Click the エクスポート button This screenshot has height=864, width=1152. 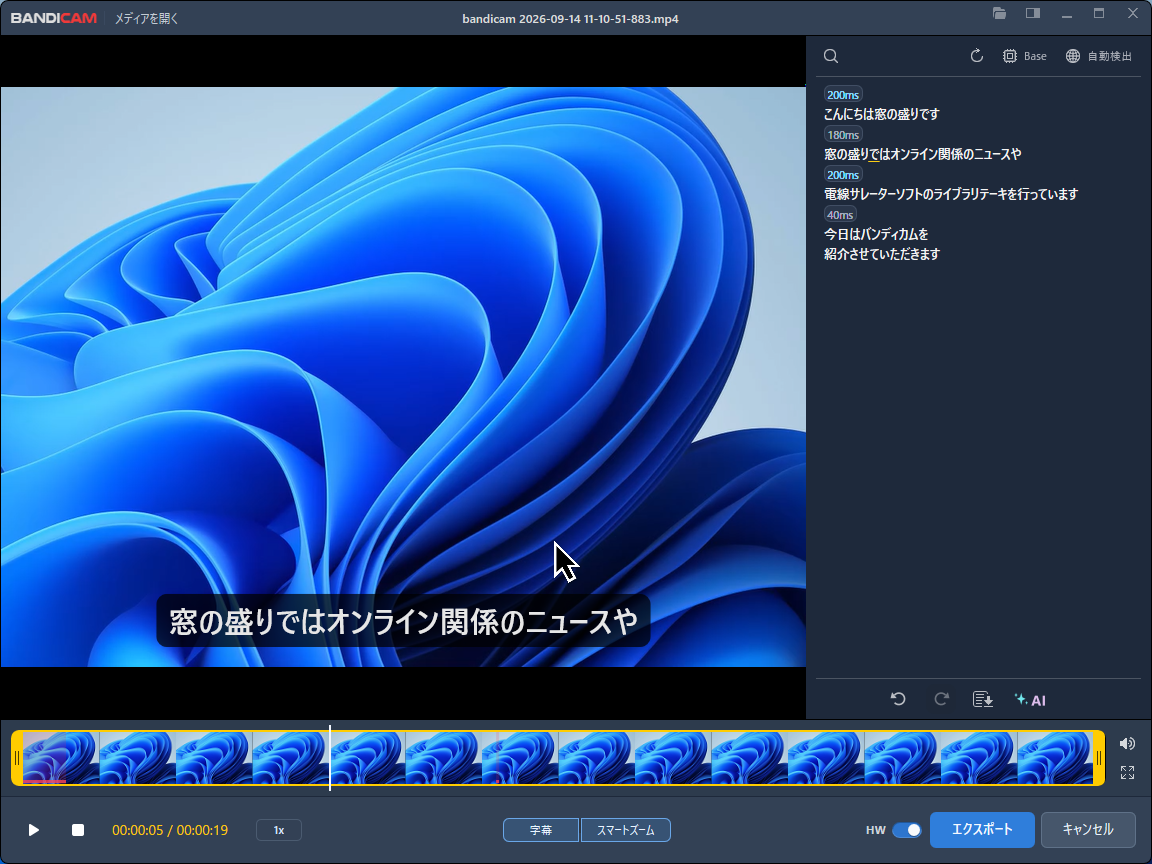pos(982,829)
